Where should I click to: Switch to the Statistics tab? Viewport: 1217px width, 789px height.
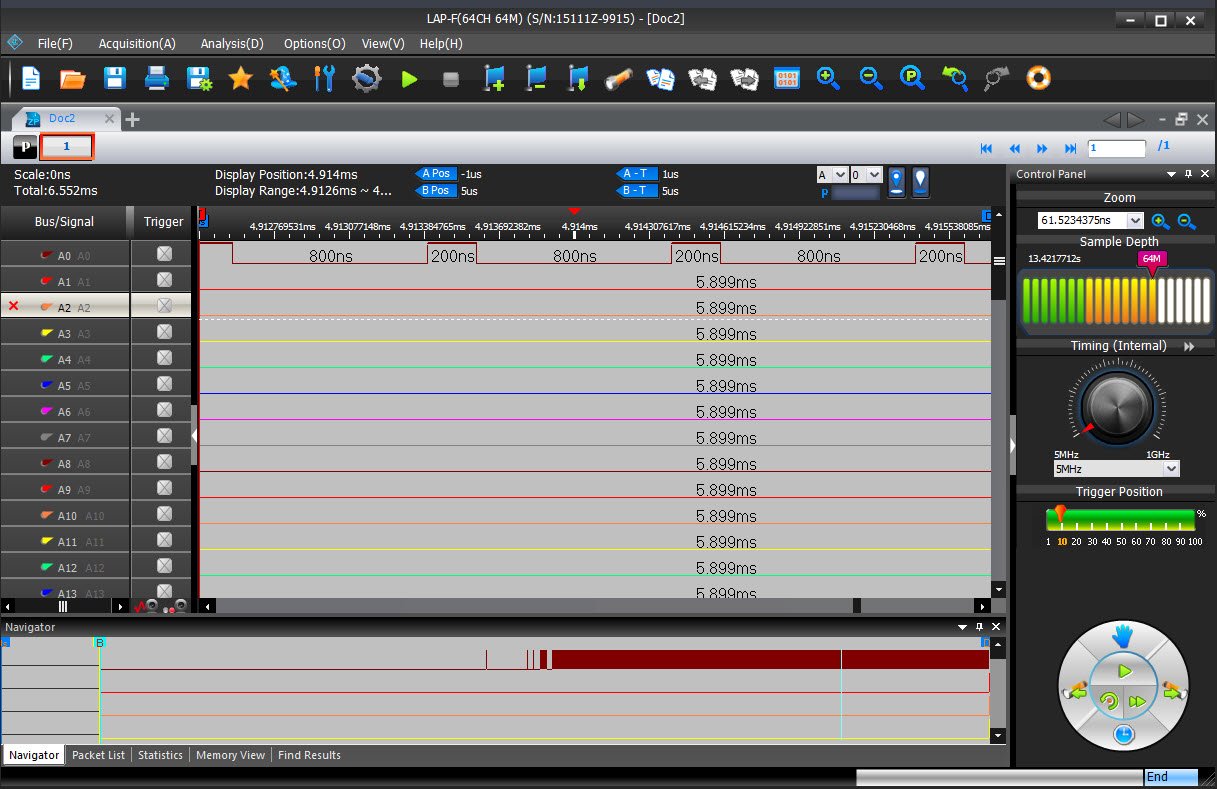tap(160, 755)
